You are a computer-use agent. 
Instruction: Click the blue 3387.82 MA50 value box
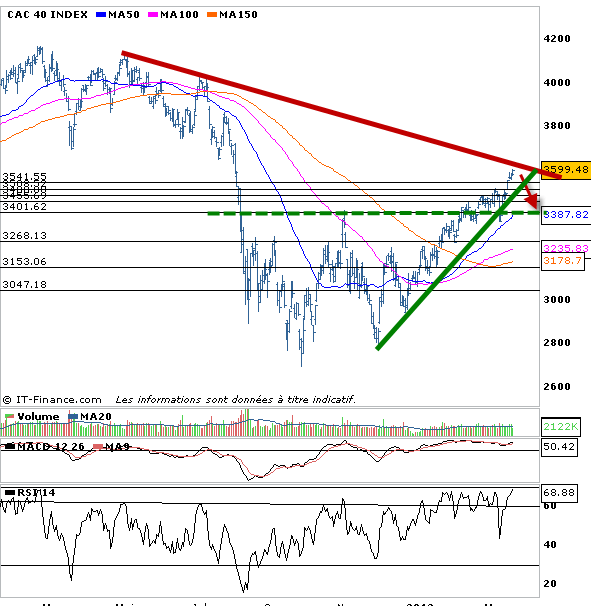[x=566, y=214]
